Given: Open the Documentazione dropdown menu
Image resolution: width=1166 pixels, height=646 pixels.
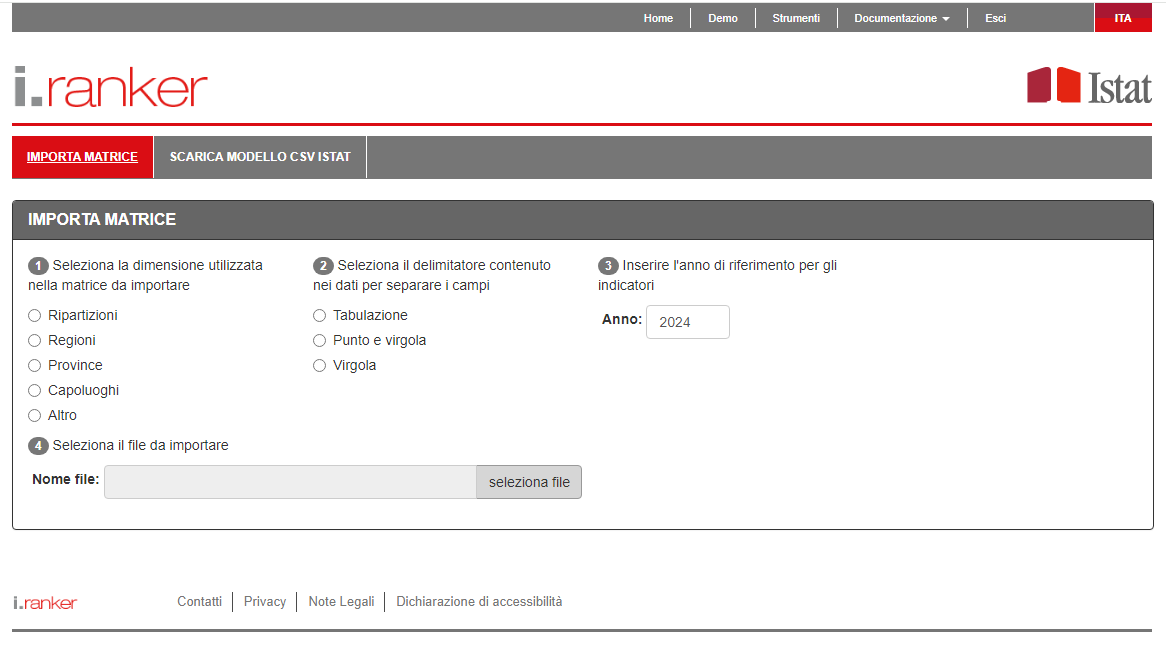Looking at the screenshot, I should coord(902,18).
